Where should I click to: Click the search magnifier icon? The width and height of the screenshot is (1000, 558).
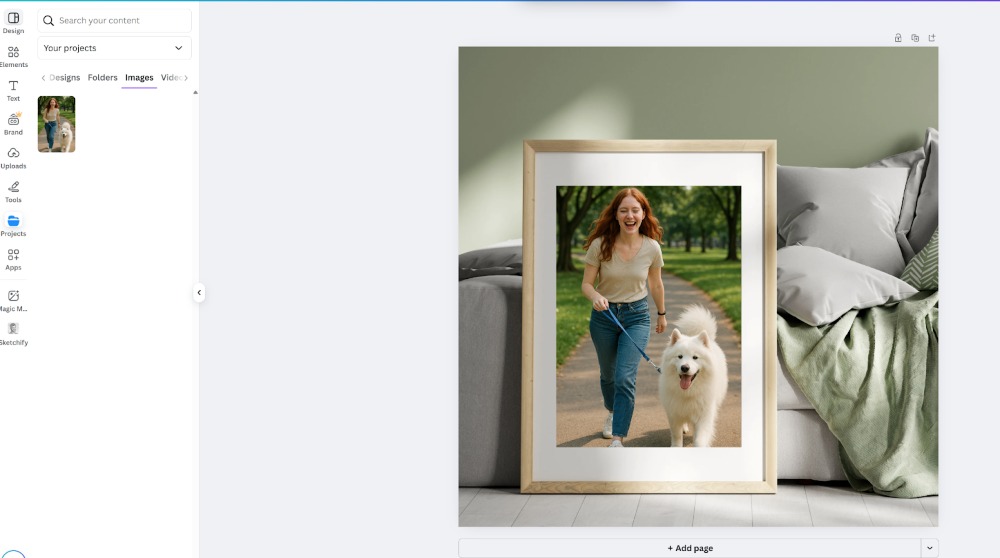pos(48,20)
